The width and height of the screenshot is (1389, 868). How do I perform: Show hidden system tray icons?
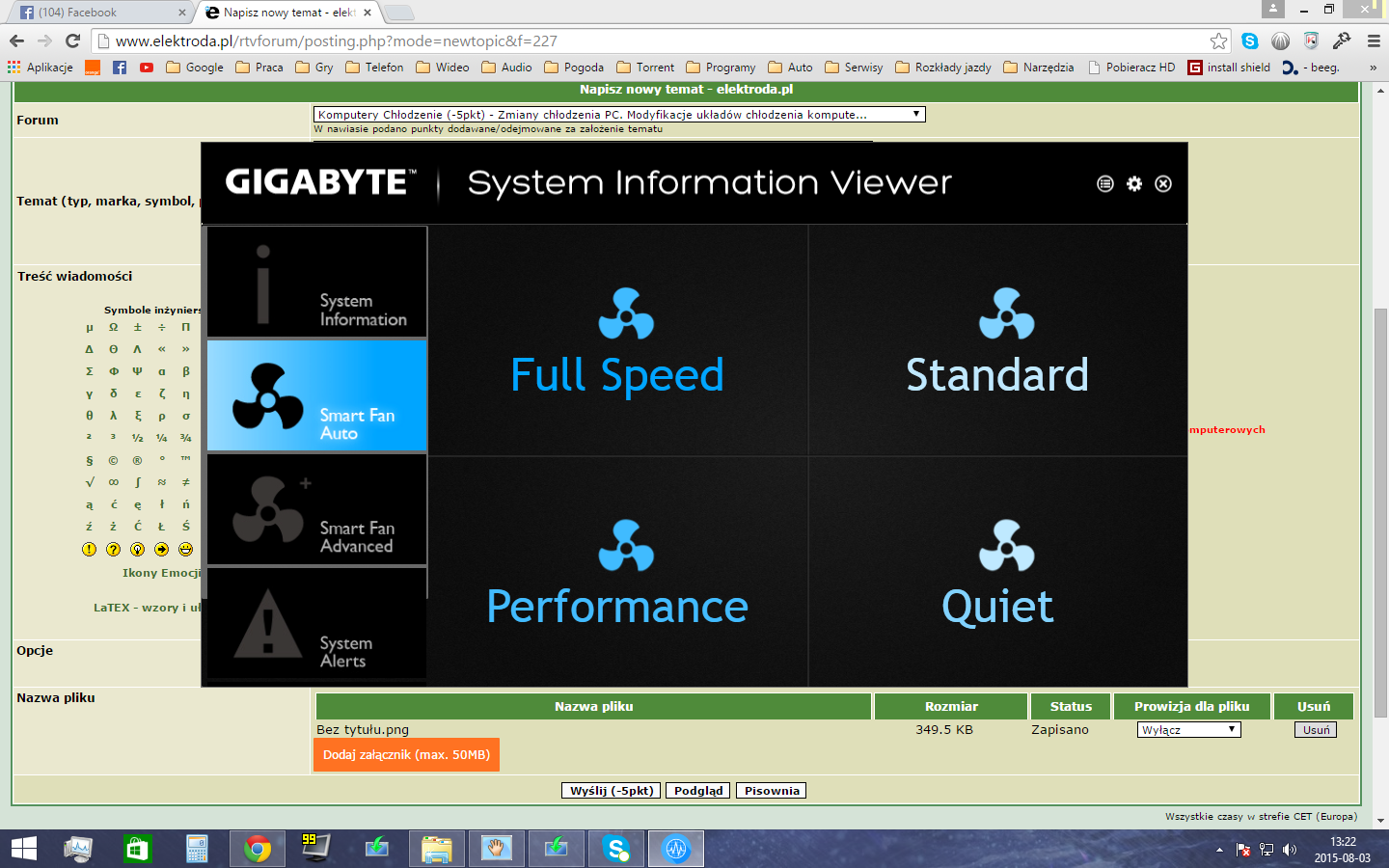pos(1219,850)
